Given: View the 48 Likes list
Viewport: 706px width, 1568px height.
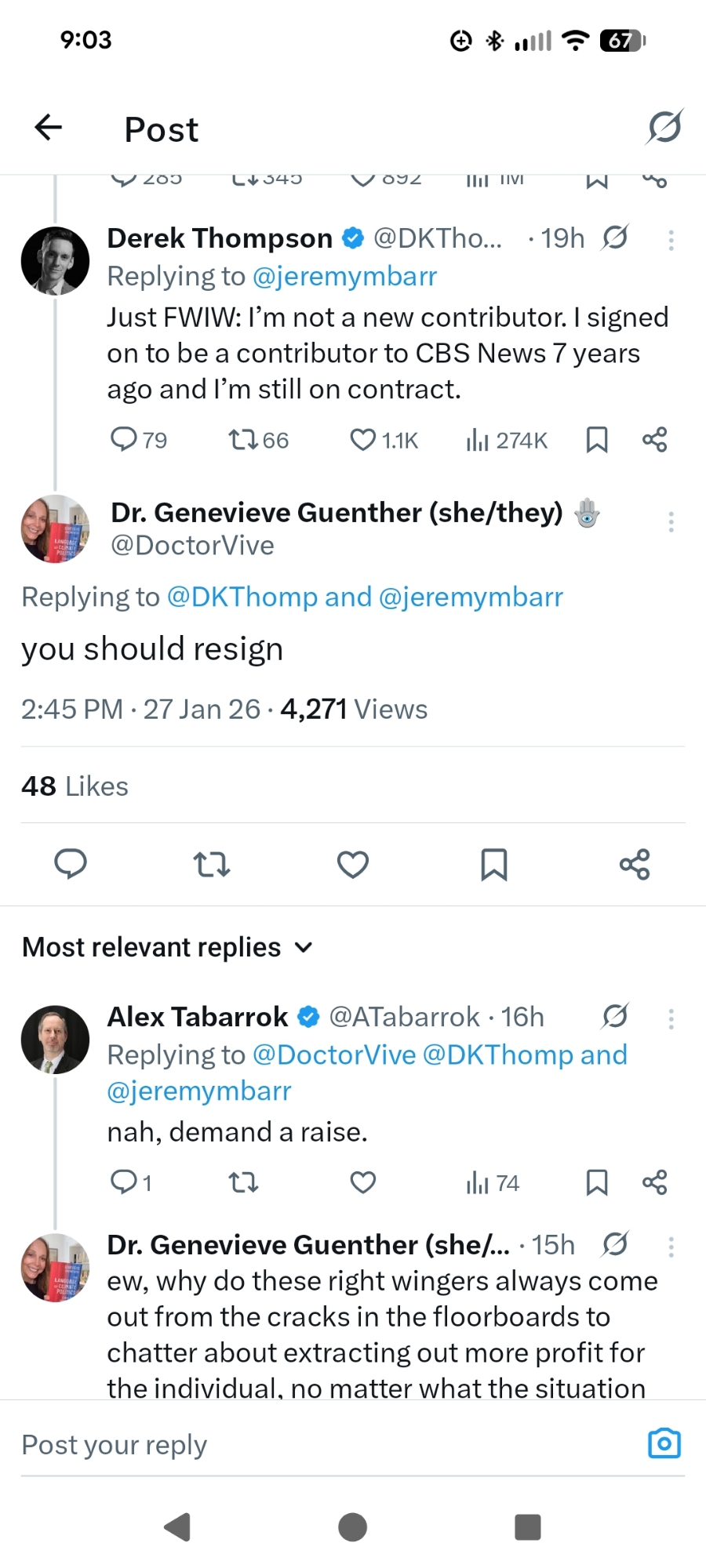Looking at the screenshot, I should point(75,786).
